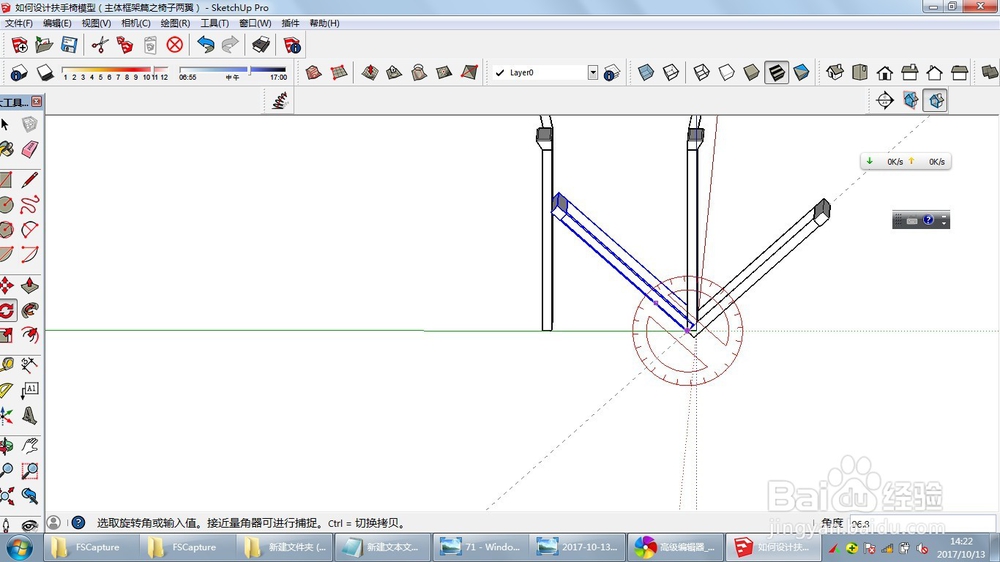The height and width of the screenshot is (562, 1000).
Task: Switch to Right view
Action: [x=909, y=73]
